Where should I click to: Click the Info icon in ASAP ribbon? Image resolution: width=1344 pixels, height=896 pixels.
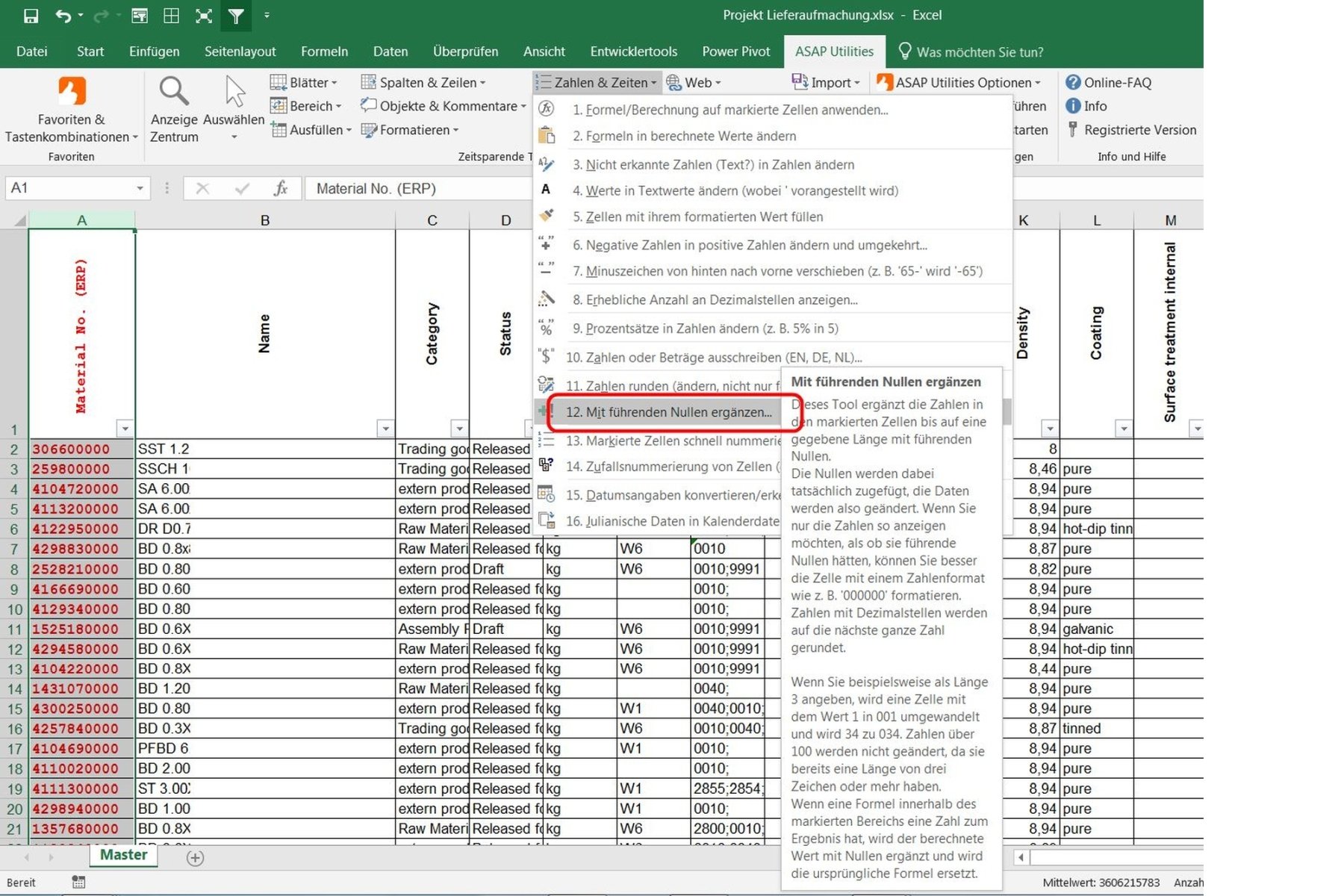pyautogui.click(x=1073, y=106)
